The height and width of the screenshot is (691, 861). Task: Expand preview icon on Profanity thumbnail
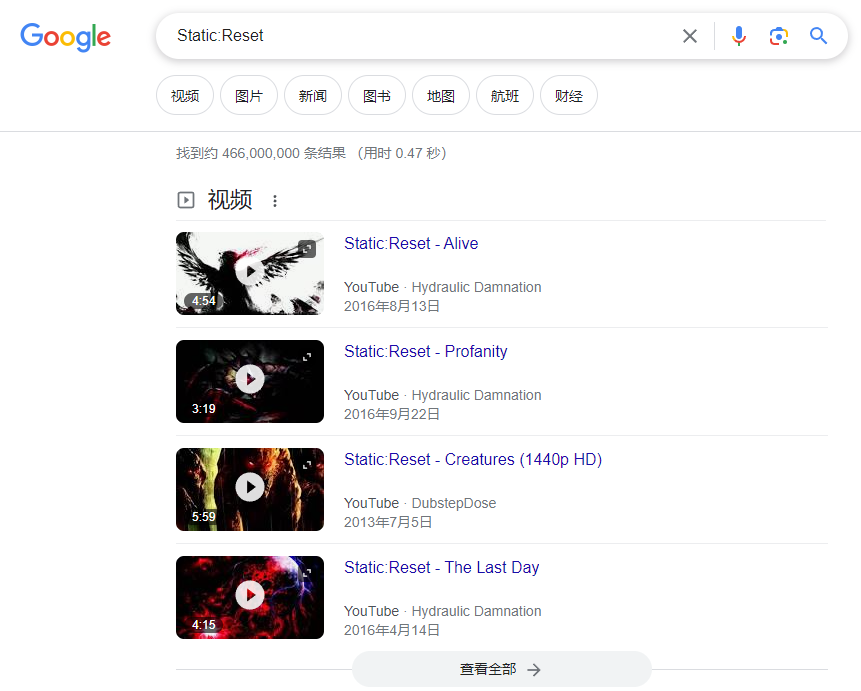point(307,357)
